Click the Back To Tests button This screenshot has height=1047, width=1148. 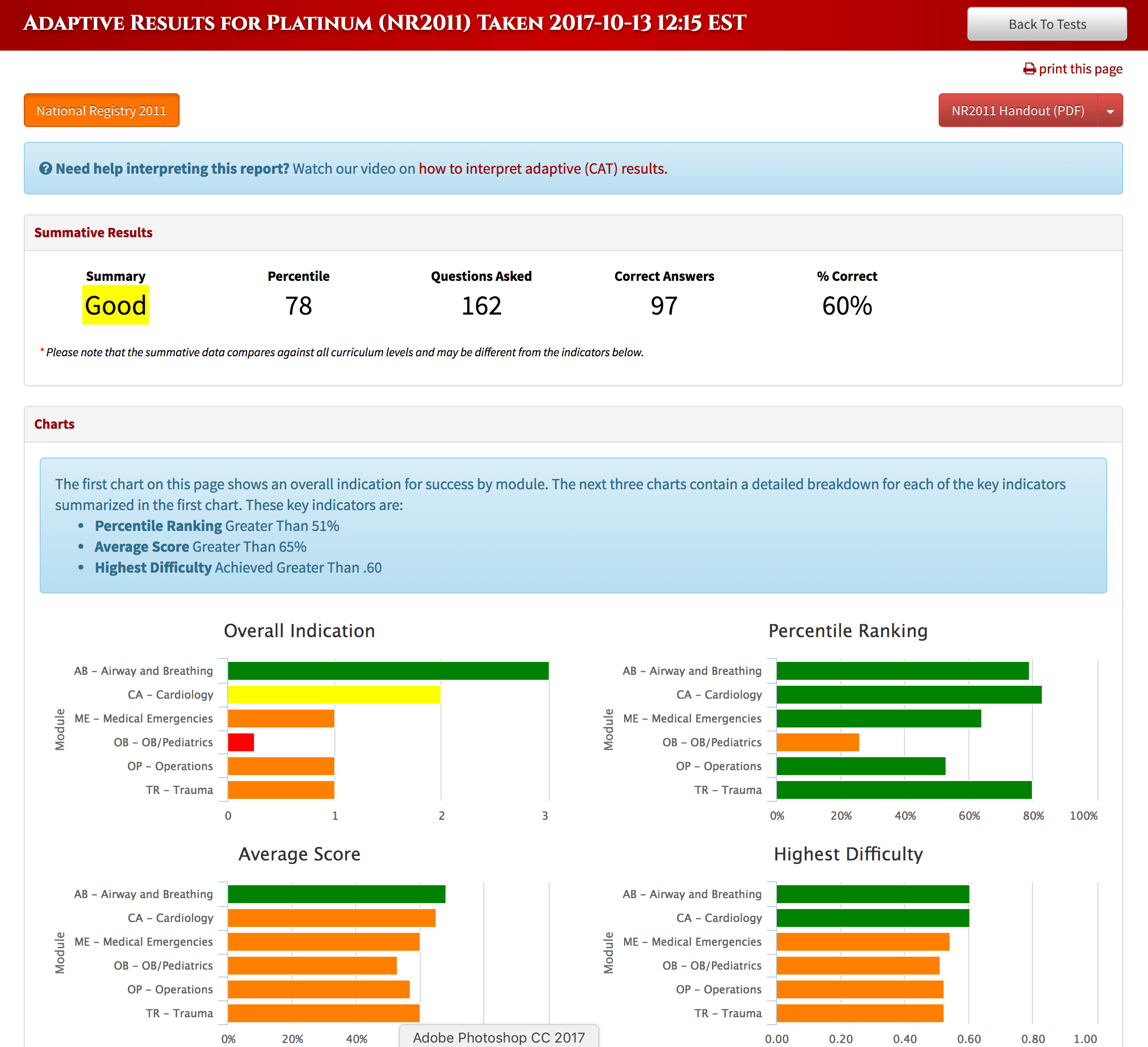(x=1047, y=24)
